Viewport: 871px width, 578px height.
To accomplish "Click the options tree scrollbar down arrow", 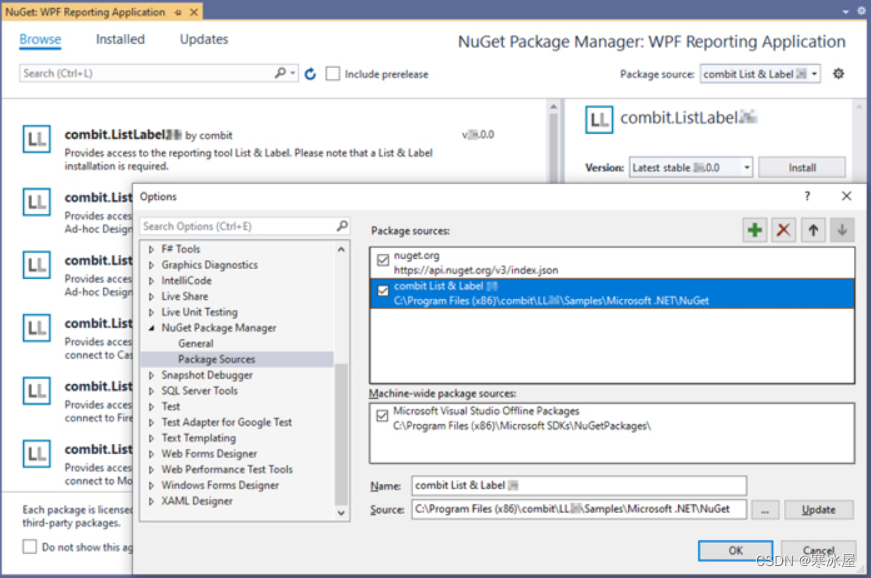I will click(341, 513).
